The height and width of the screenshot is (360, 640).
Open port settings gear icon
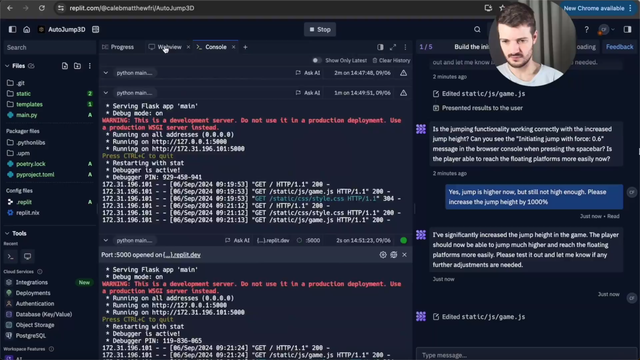click(x=383, y=255)
